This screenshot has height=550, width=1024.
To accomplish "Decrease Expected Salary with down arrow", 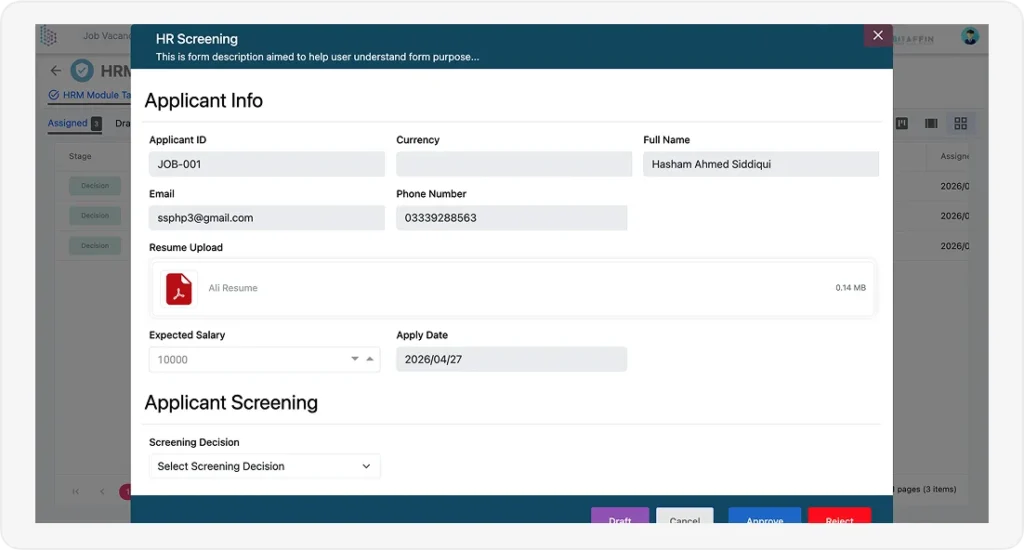I will coord(355,359).
